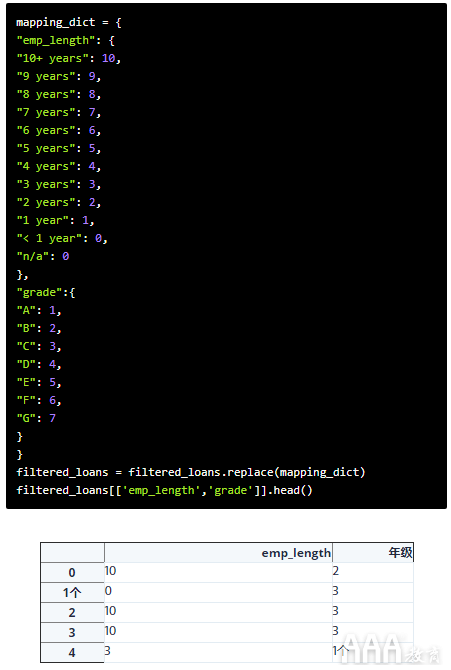Screen dimensions: 451x670
Task: Click the "mapping_dict = {" code line
Action: tap(69, 23)
